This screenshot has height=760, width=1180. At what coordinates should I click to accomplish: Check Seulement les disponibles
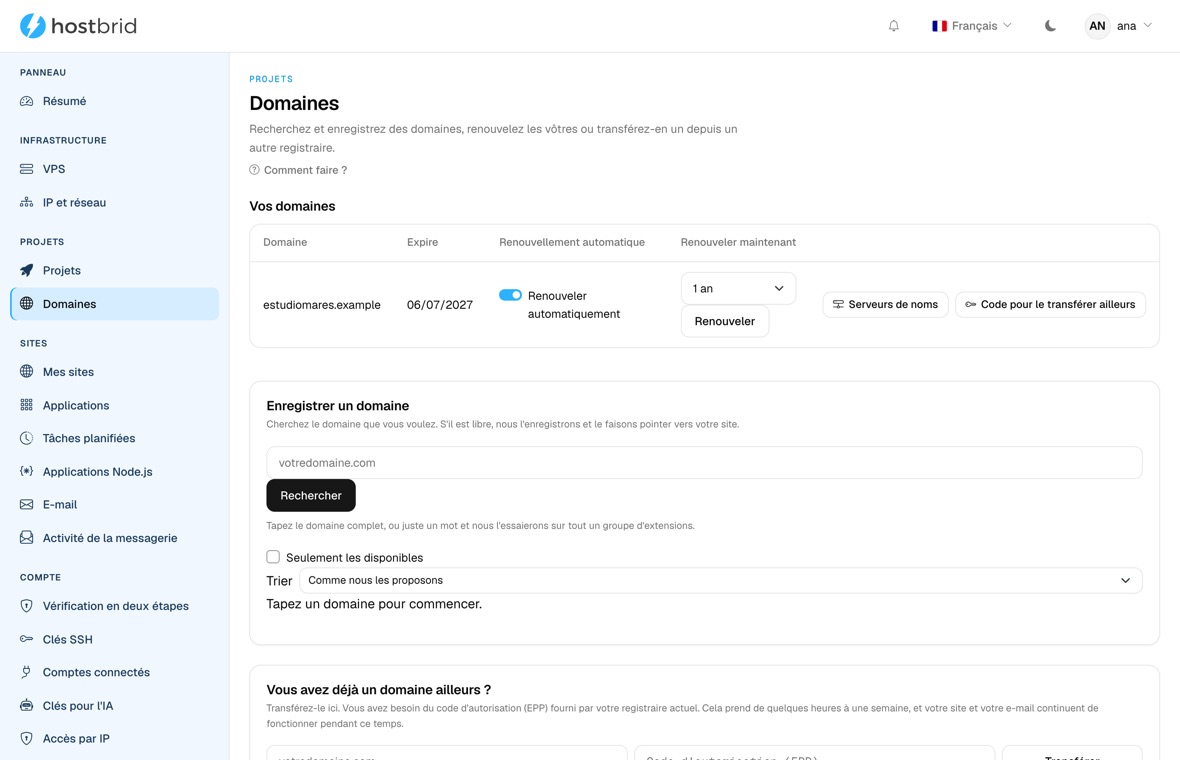point(273,557)
